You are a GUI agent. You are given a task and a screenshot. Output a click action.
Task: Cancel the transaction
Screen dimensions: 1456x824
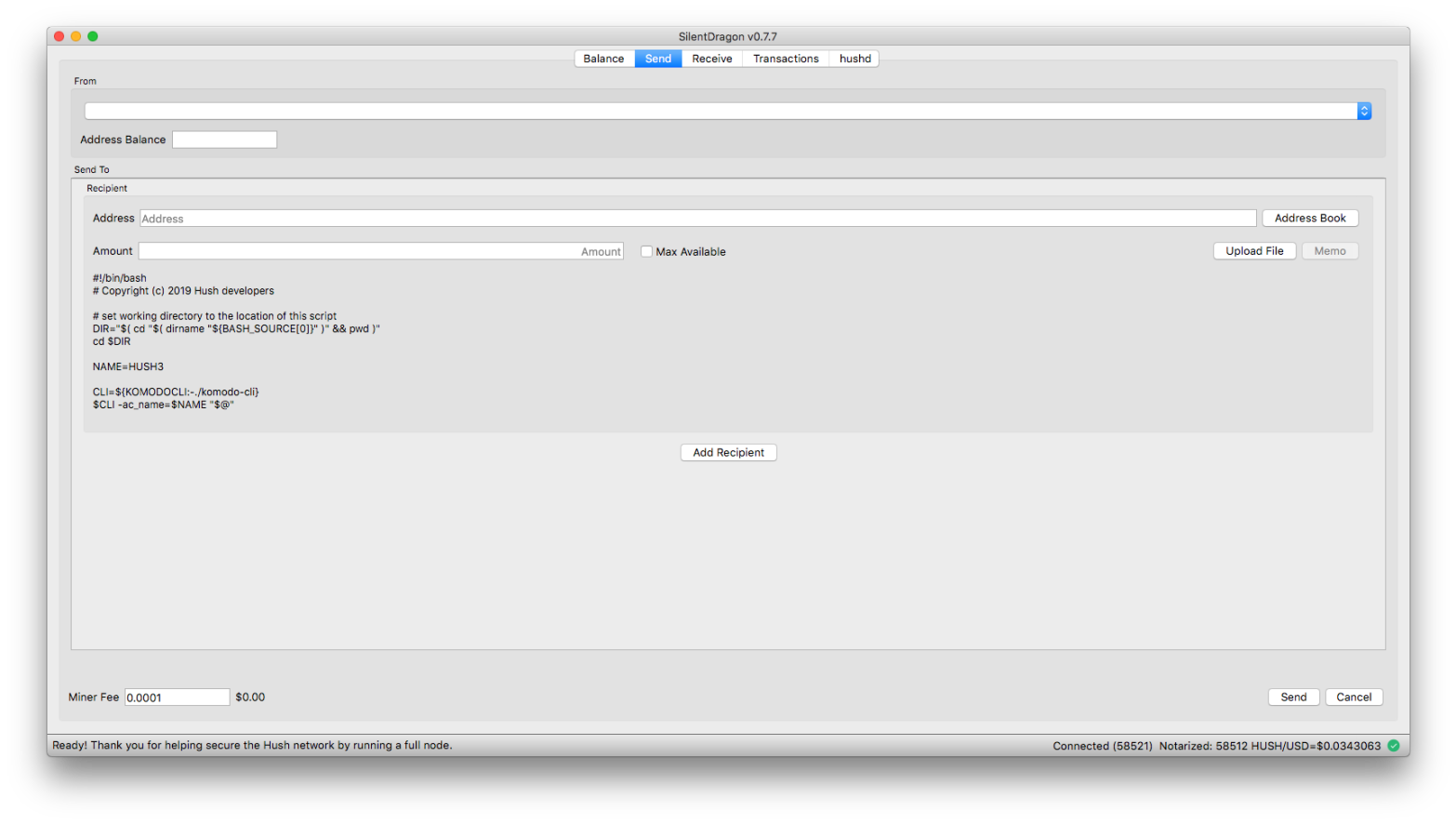click(x=1354, y=698)
